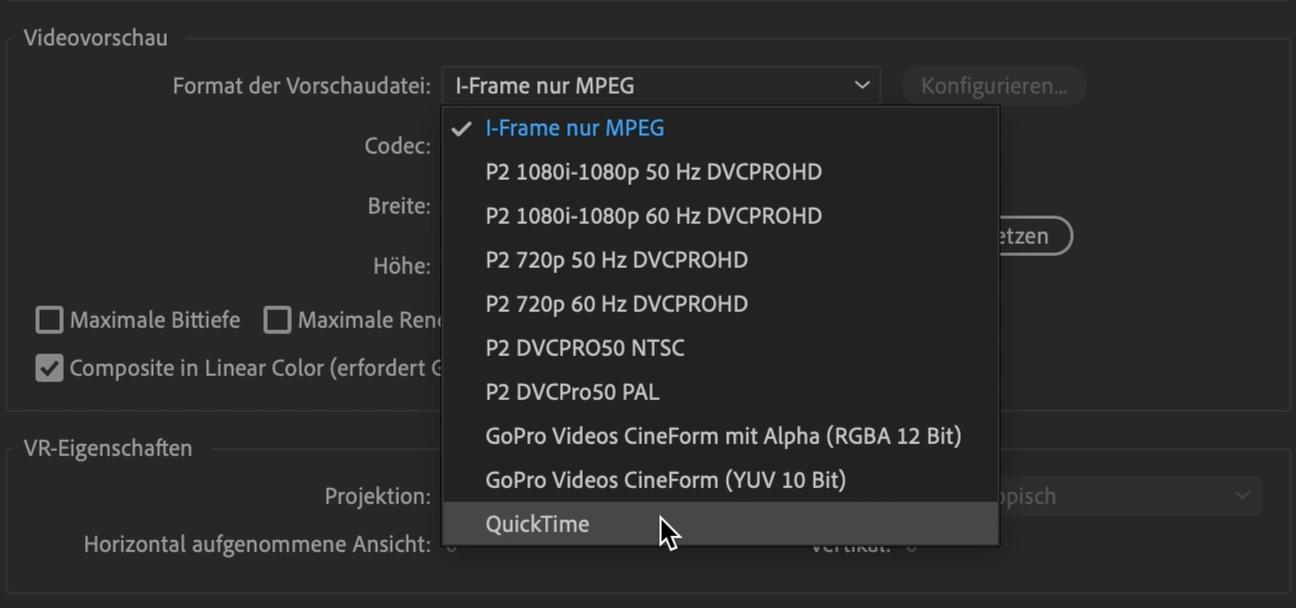Pick P2 720p 60 Hz DVCPROHD
Image resolution: width=1296 pixels, height=608 pixels.
(616, 304)
